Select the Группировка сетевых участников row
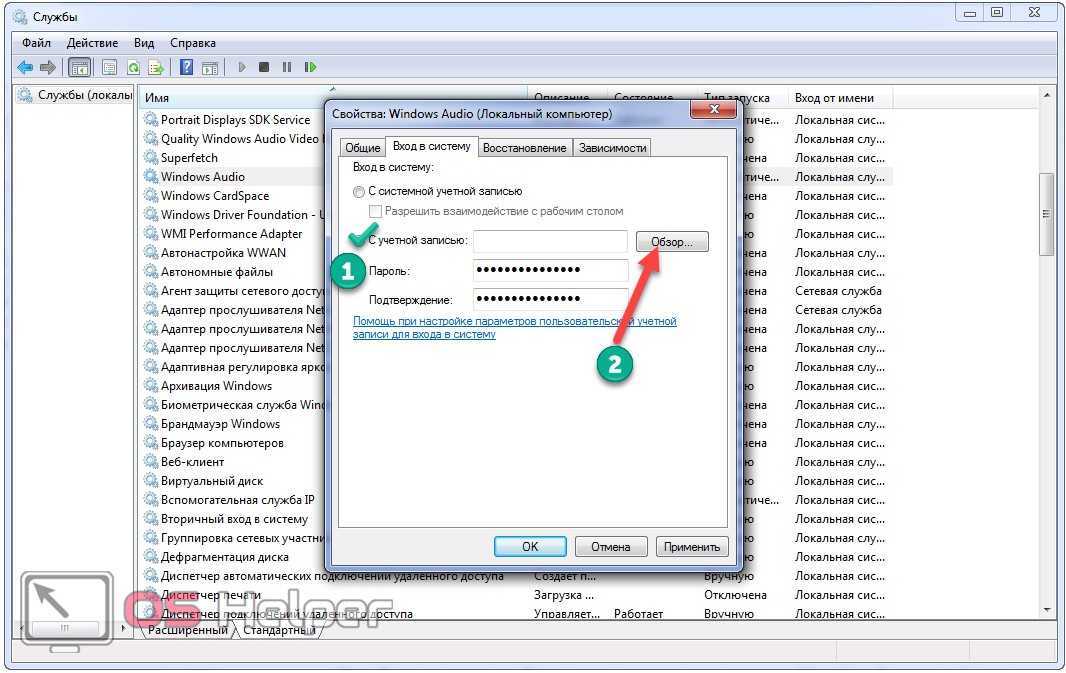The width and height of the screenshot is (1066, 673). (x=231, y=538)
